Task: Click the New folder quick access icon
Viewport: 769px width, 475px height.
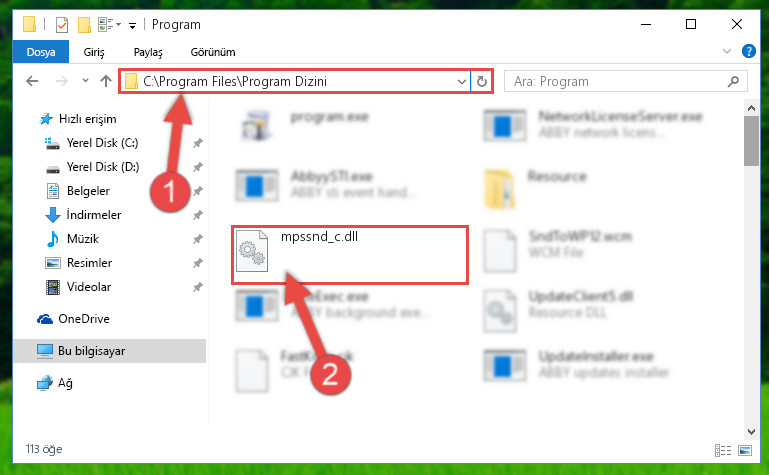Action: click(84, 25)
